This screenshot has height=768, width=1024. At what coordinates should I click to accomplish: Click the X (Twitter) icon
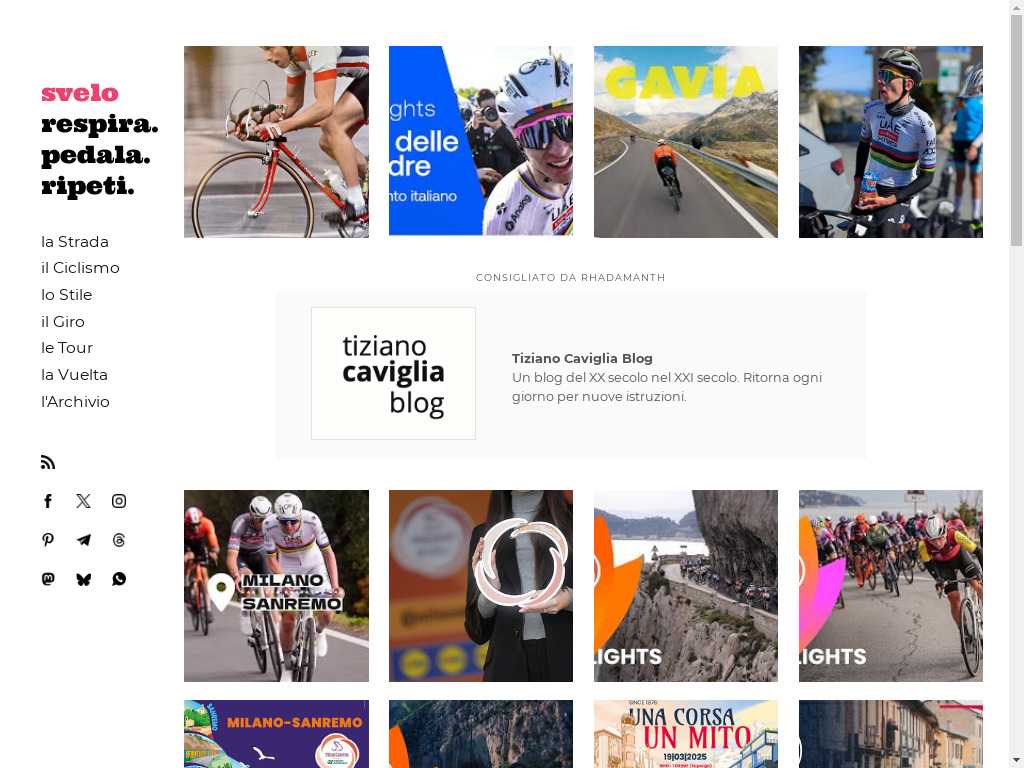84,501
